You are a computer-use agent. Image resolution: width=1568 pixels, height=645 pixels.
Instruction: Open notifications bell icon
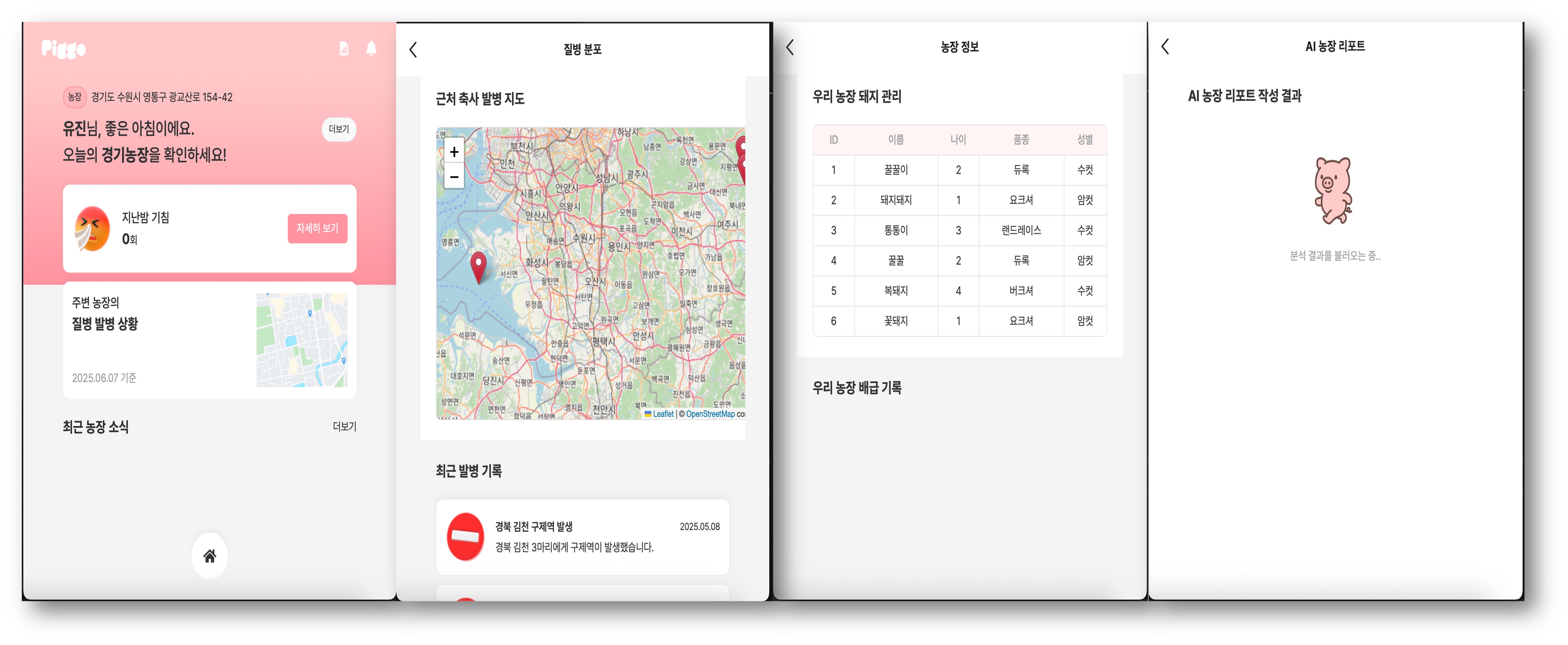[371, 49]
